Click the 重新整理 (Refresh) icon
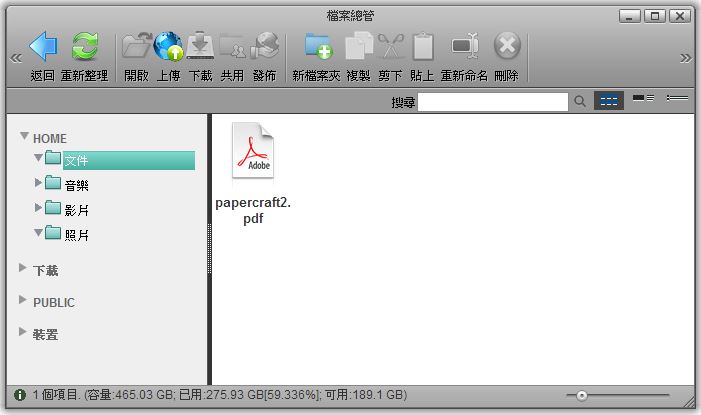The image size is (701, 415). coord(85,46)
